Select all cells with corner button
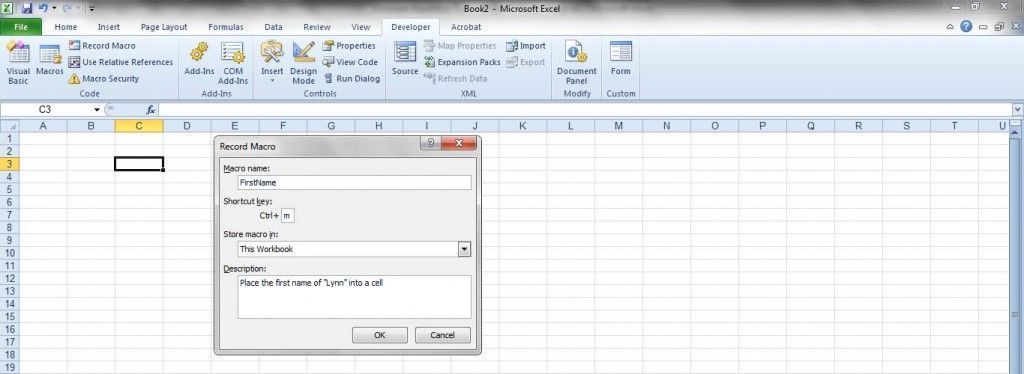 pos(9,126)
